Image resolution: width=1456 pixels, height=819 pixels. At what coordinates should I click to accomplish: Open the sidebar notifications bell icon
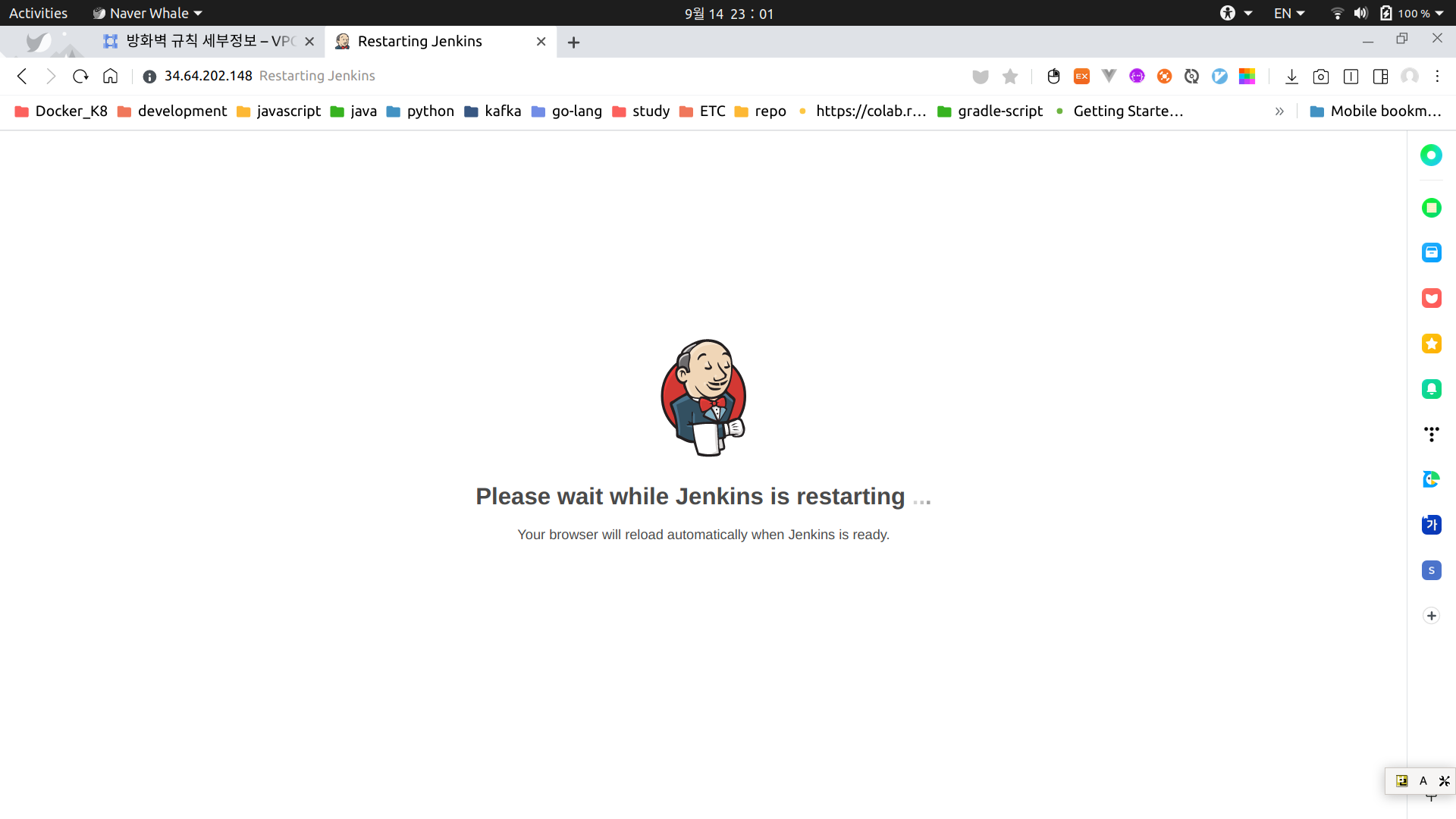[1431, 389]
